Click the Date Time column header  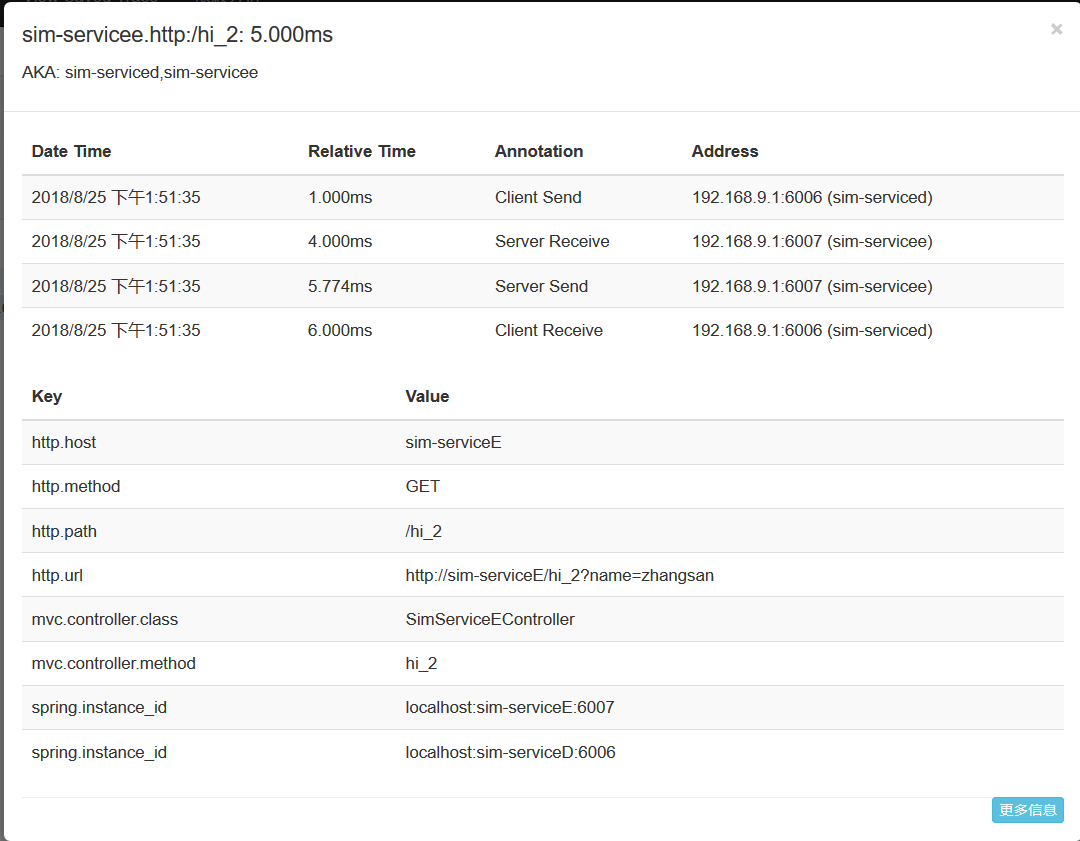tap(71, 152)
